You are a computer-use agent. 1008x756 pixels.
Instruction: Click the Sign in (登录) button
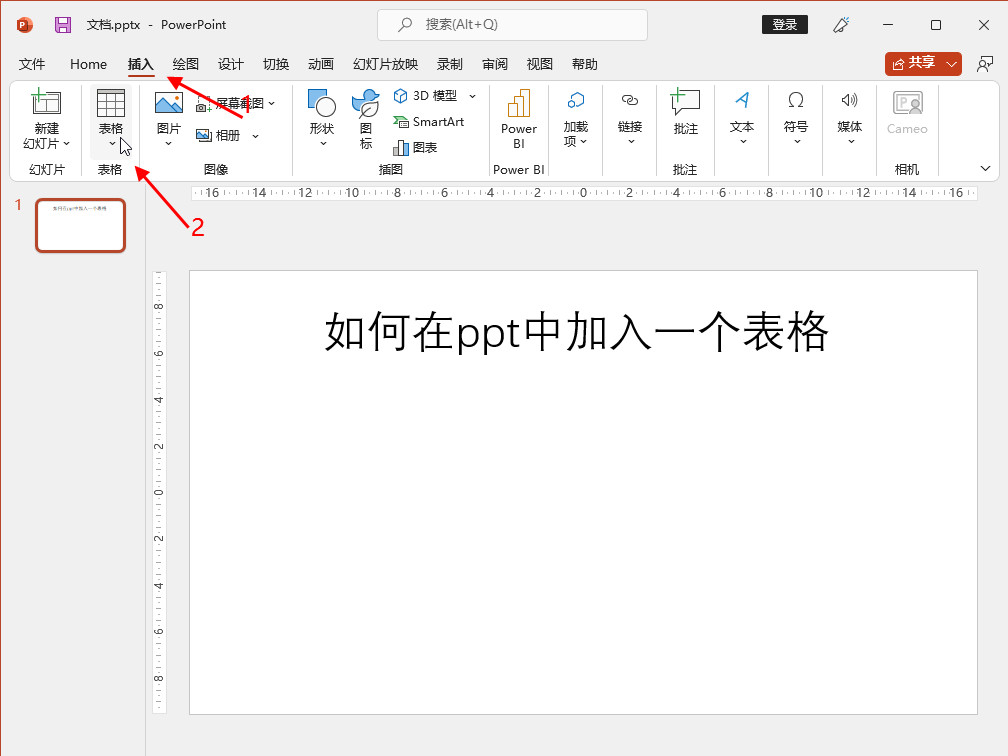pyautogui.click(x=785, y=25)
